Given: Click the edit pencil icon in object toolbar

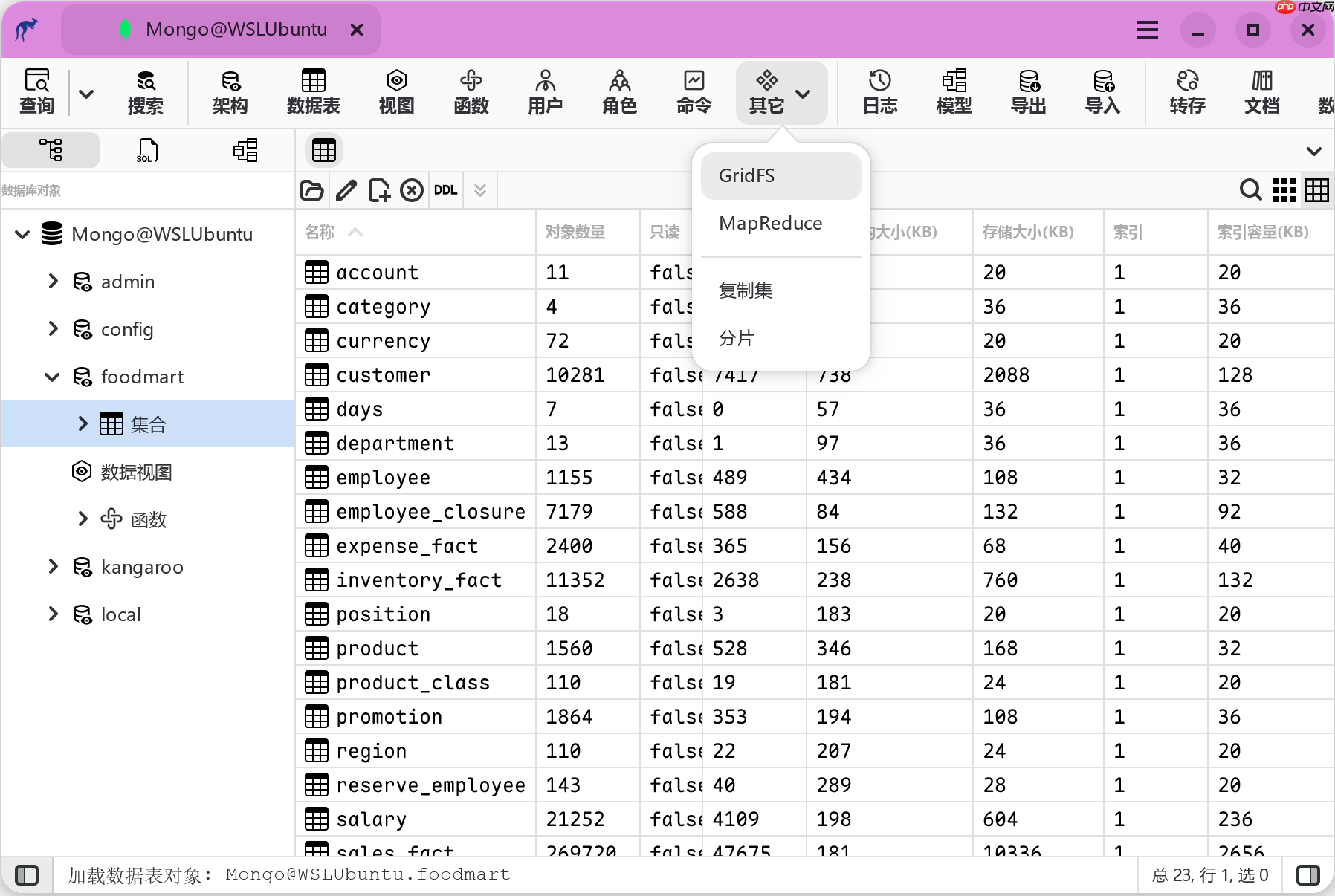Looking at the screenshot, I should [x=346, y=191].
